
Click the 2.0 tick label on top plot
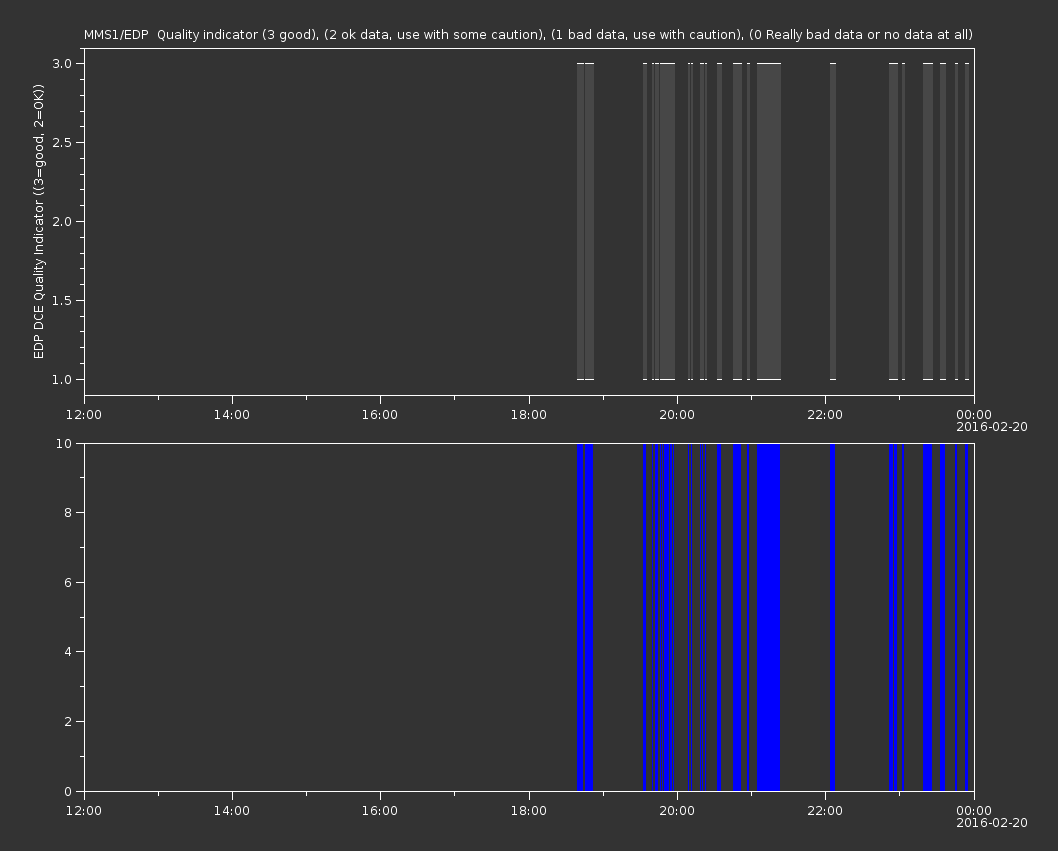[x=62, y=221]
